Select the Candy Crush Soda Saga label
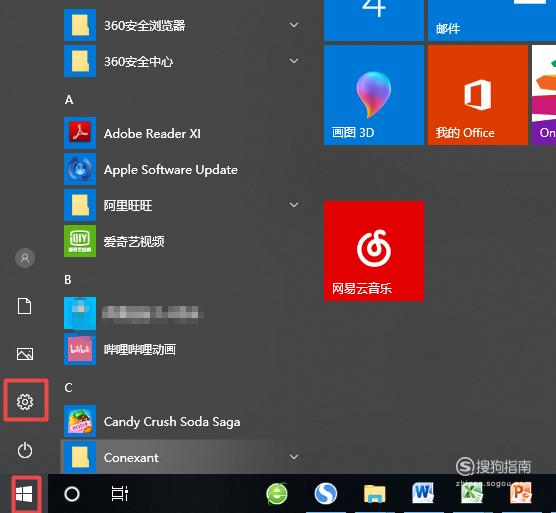Viewport: 556px width, 513px height. tap(172, 422)
